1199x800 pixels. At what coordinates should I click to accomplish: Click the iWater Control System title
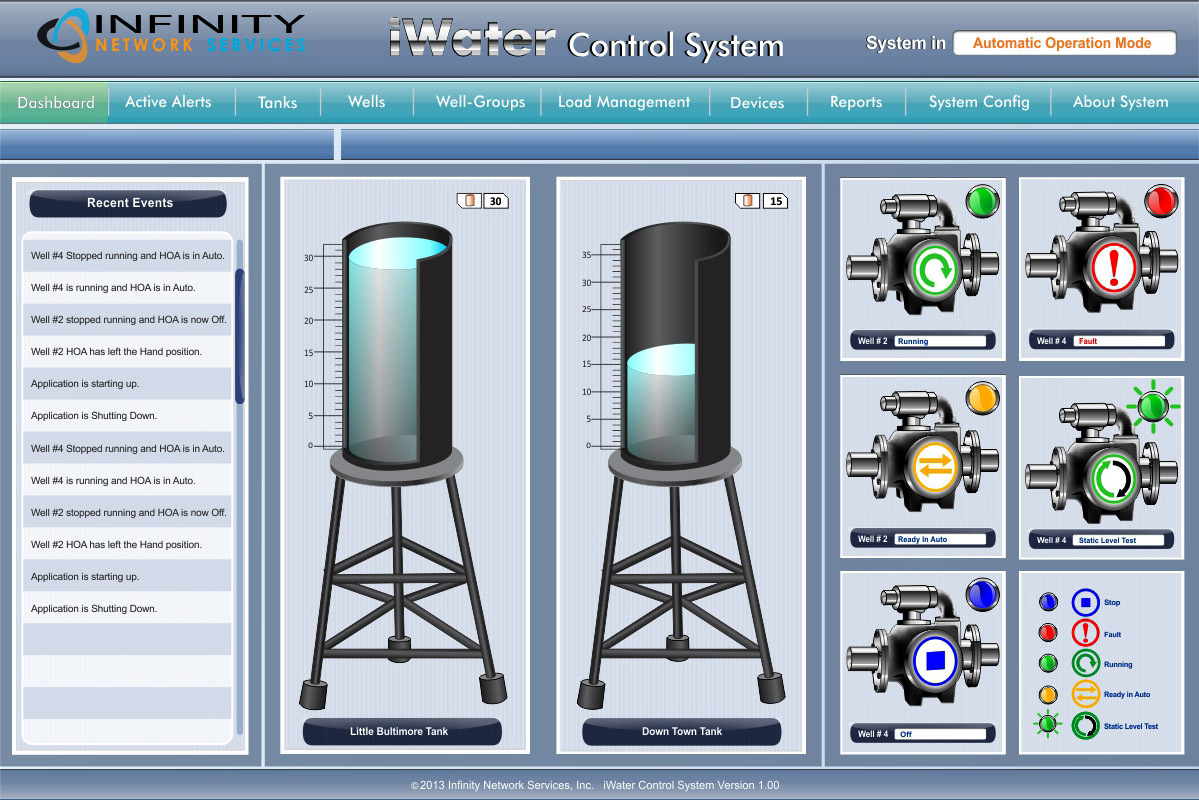click(587, 40)
